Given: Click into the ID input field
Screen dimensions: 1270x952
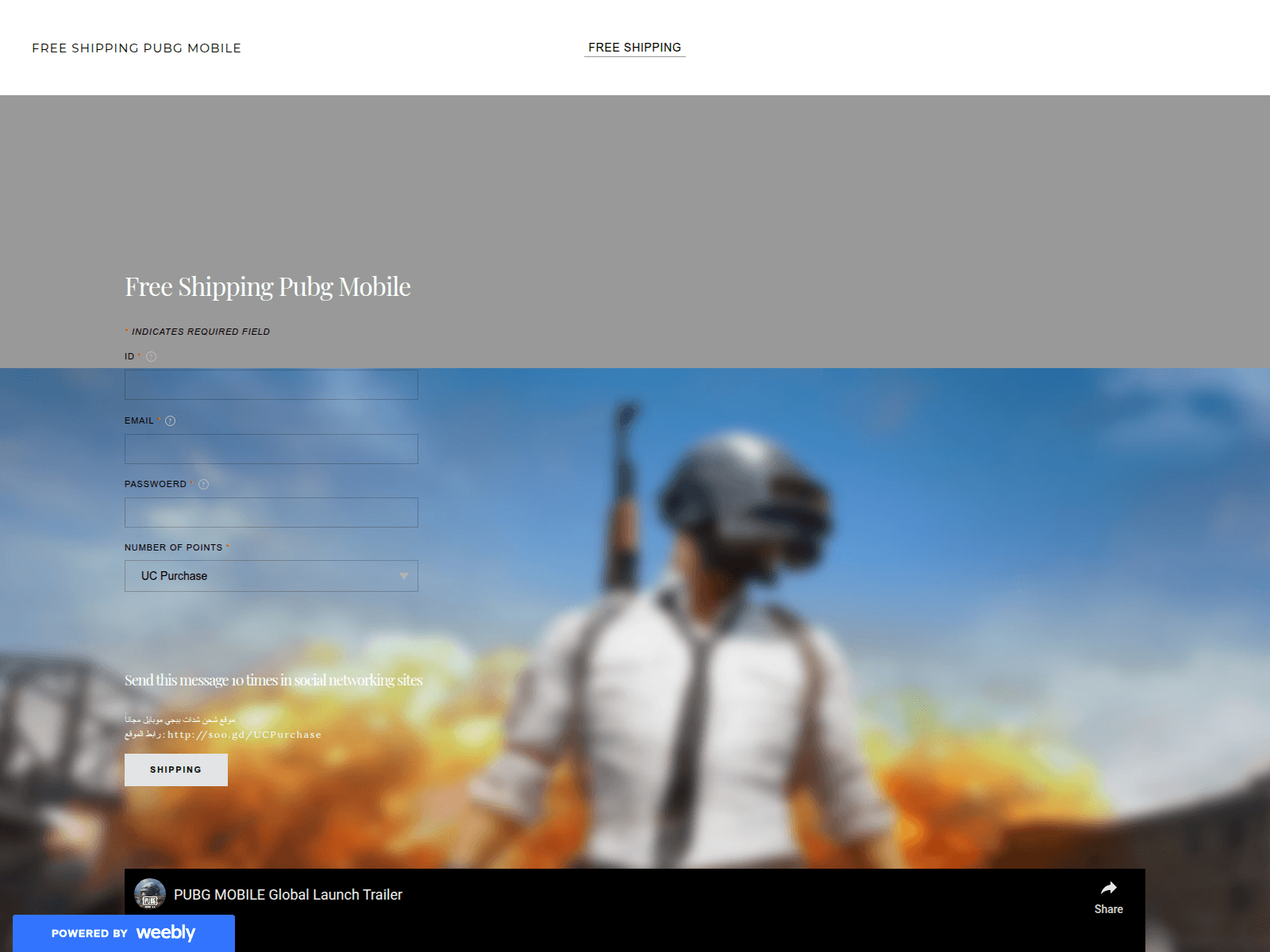Looking at the screenshot, I should (x=271, y=385).
